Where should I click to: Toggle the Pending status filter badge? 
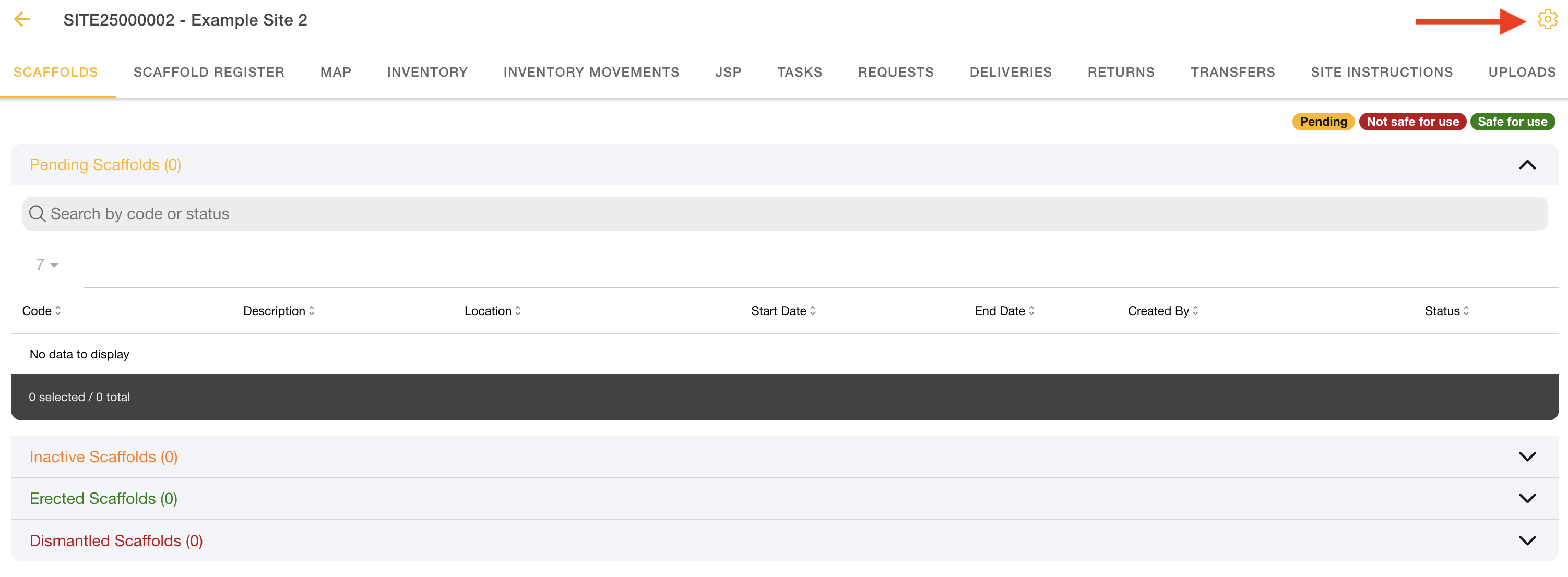point(1323,122)
